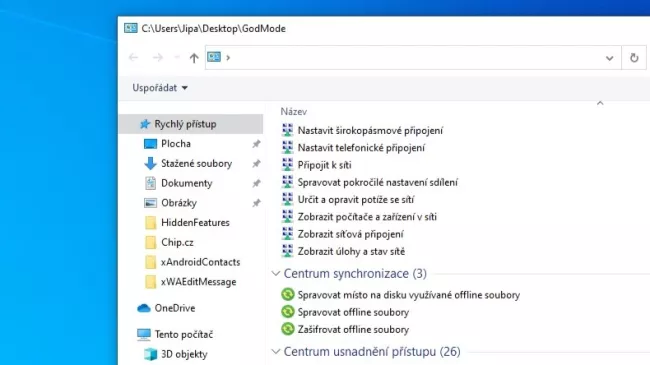Click the Tento počítač computer icon
This screenshot has height=365, width=650.
(x=143, y=334)
